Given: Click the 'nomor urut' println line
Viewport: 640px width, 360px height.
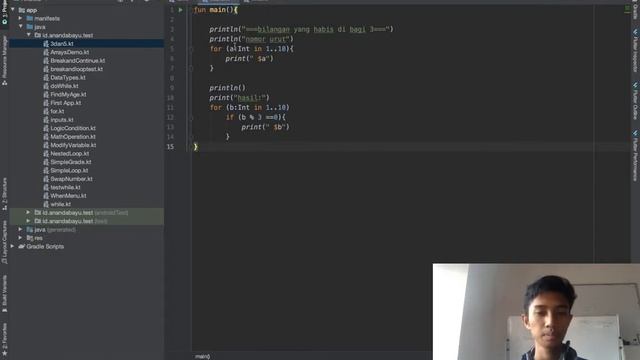Looking at the screenshot, I should pyautogui.click(x=251, y=39).
